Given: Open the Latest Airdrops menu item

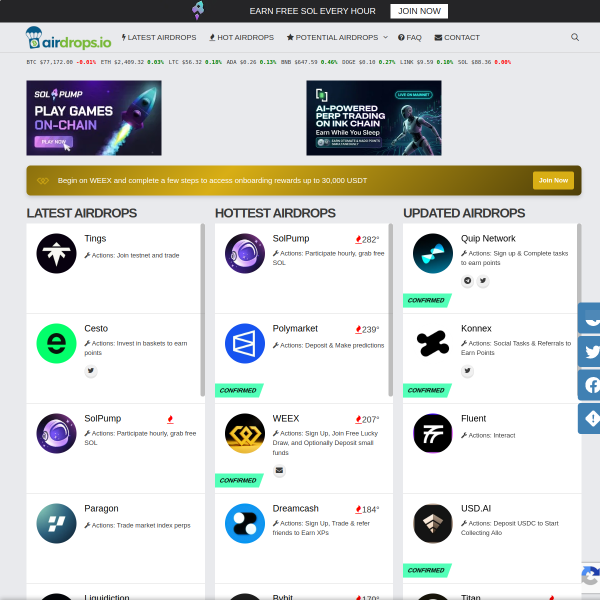Looking at the screenshot, I should point(159,38).
